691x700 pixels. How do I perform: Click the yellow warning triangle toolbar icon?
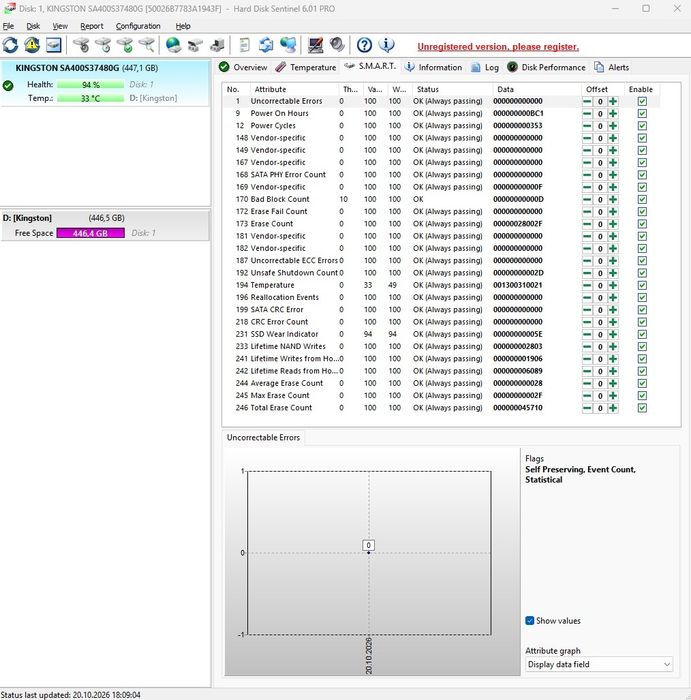(32, 45)
